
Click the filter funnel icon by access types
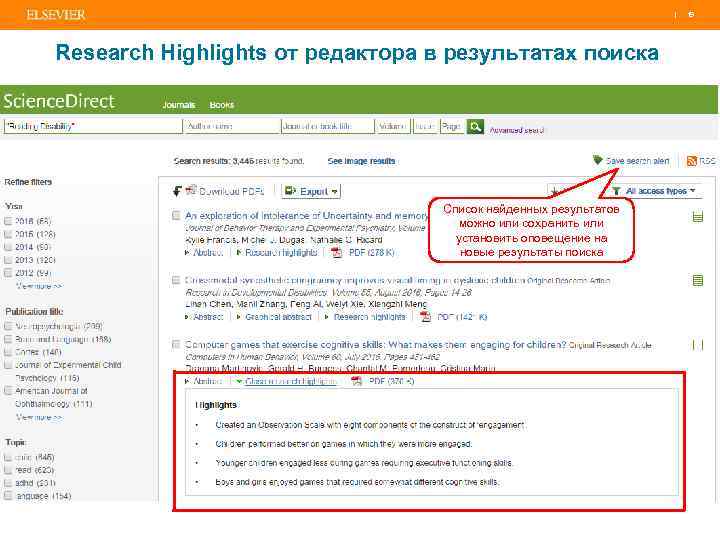pos(617,191)
